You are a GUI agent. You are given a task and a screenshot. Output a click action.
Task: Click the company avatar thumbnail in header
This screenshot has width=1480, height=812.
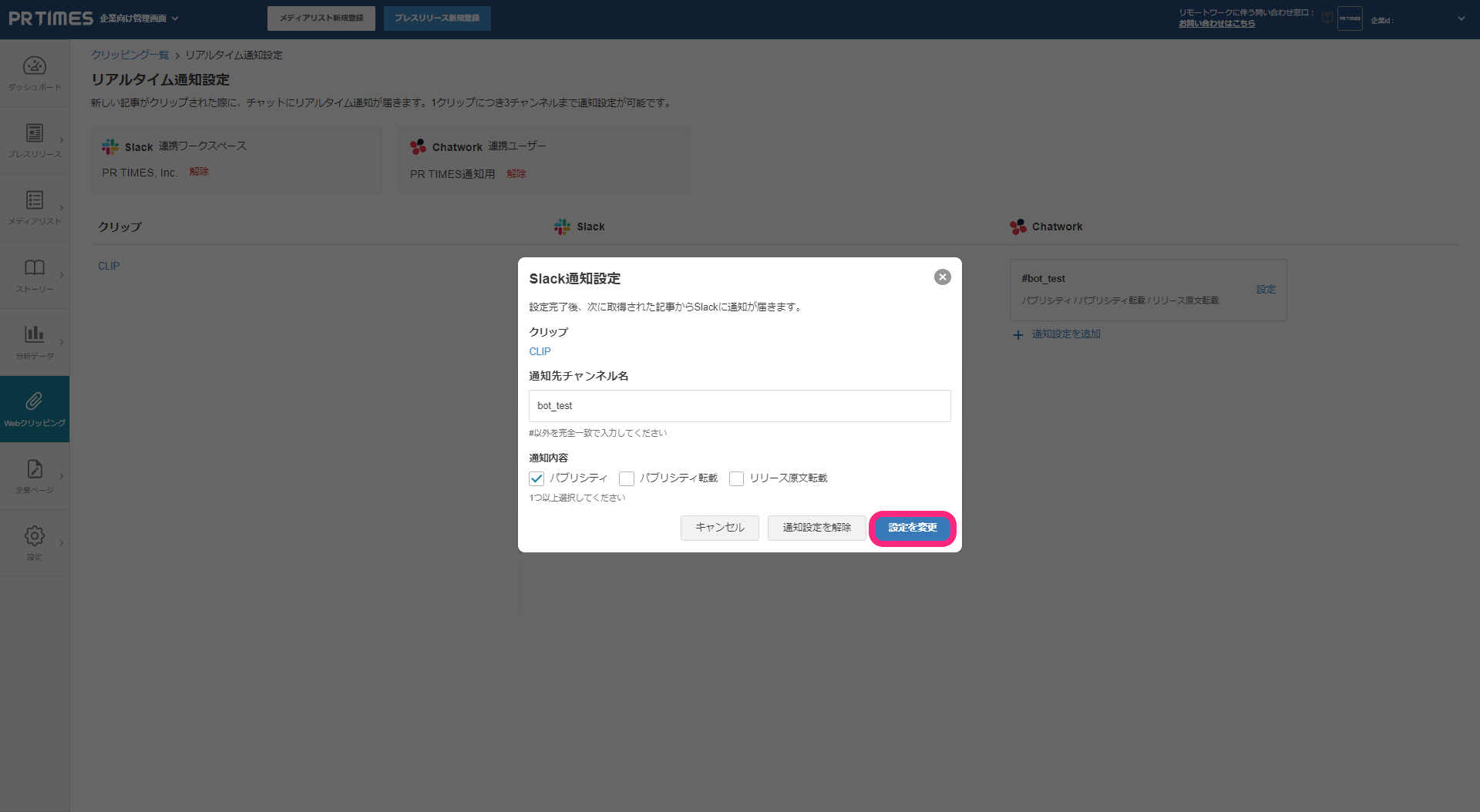coord(1350,18)
